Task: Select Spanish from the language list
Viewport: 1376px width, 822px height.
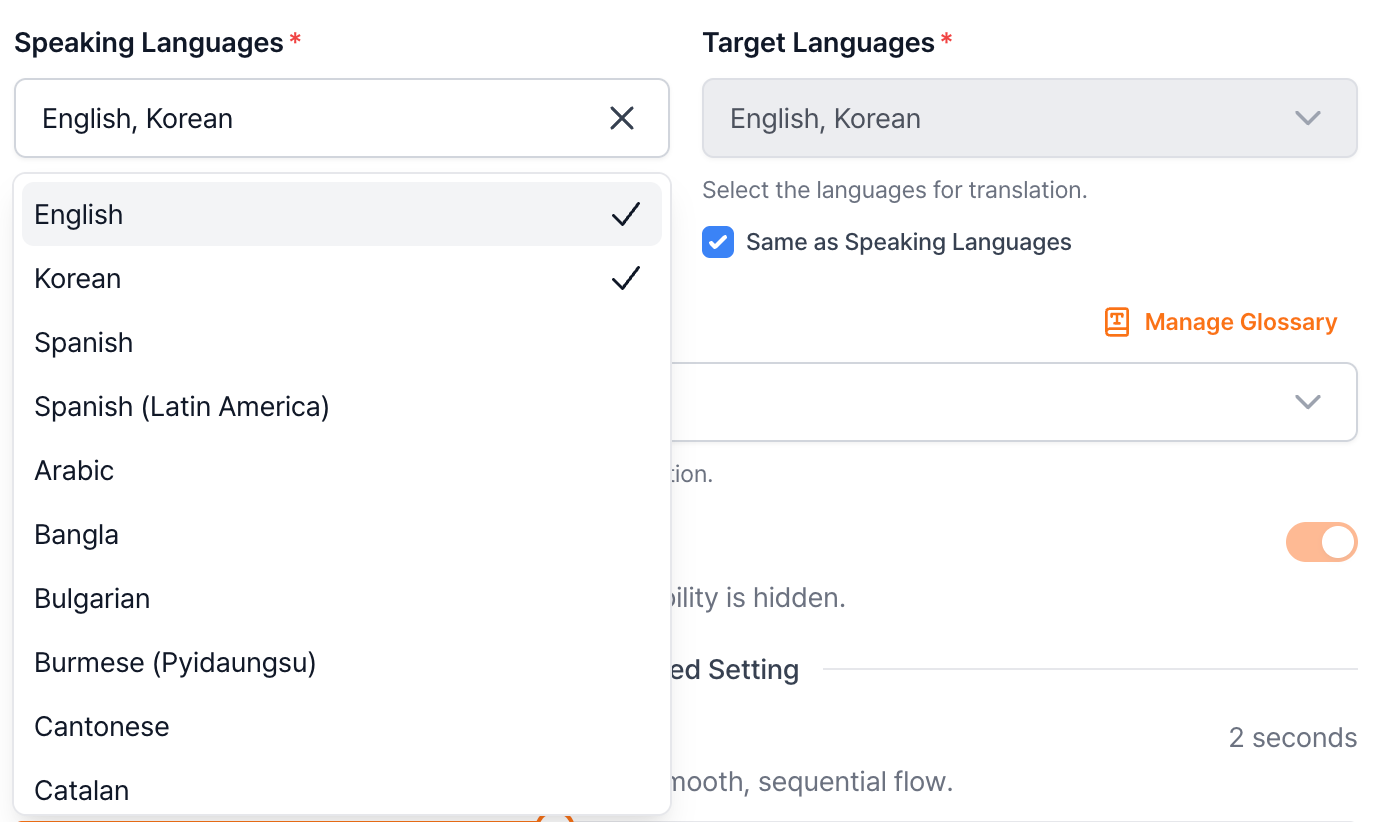Action: (x=84, y=343)
